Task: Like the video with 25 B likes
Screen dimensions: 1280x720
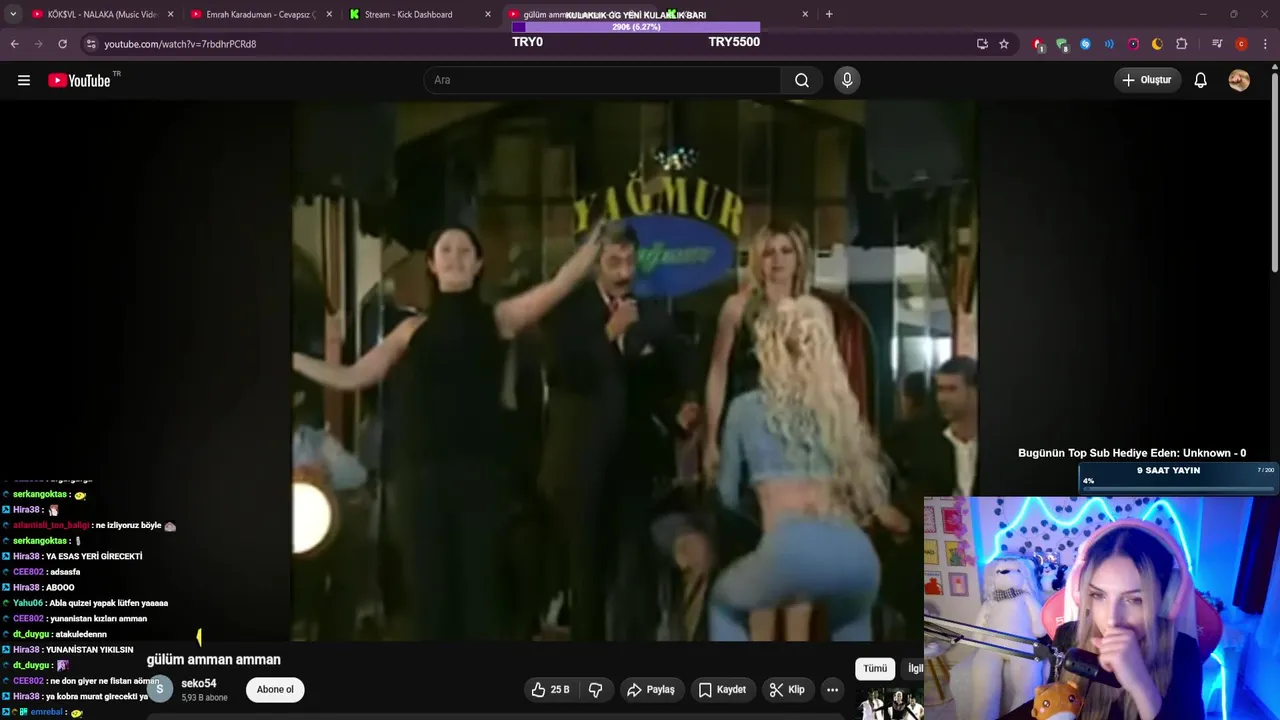Action: pyautogui.click(x=550, y=689)
